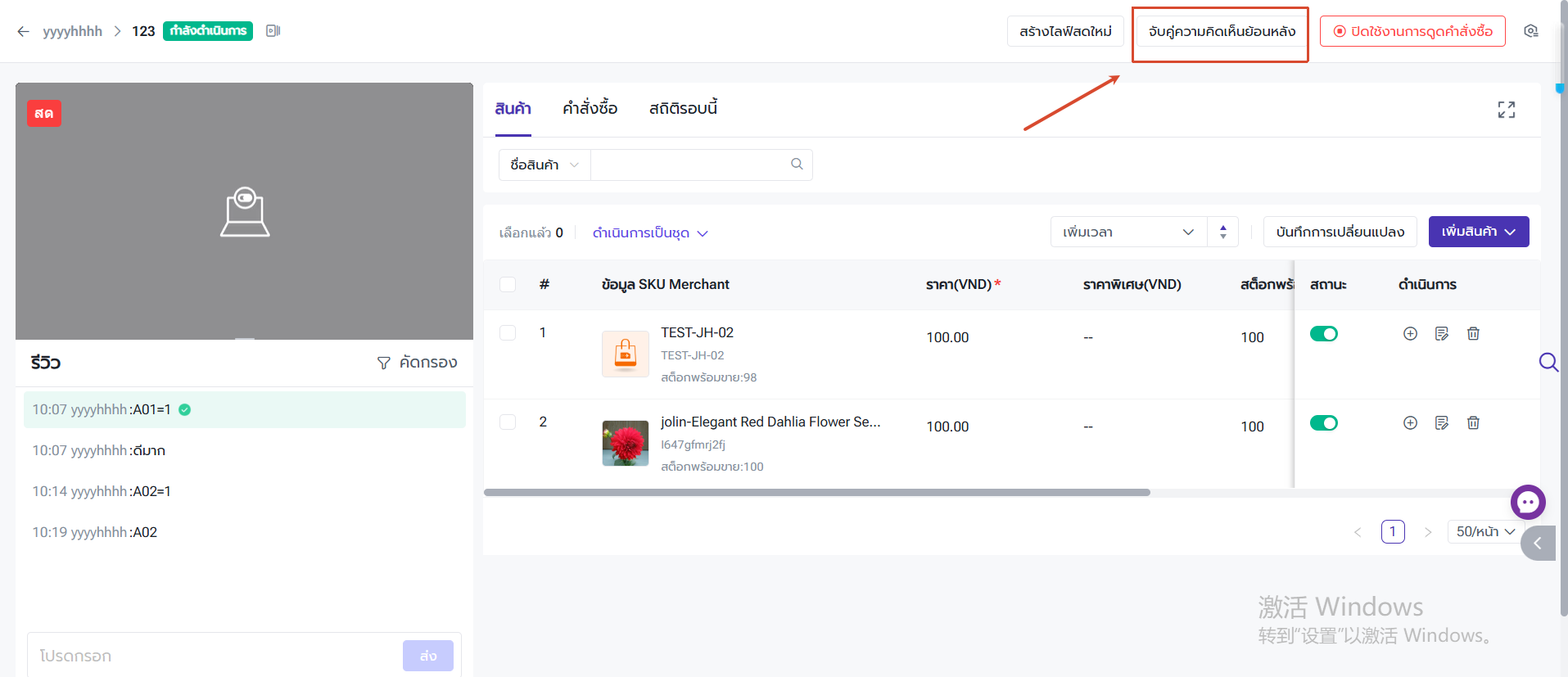Image resolution: width=1568 pixels, height=677 pixels.
Task: Change the 50/หน้า page size dropdown
Action: [1485, 531]
